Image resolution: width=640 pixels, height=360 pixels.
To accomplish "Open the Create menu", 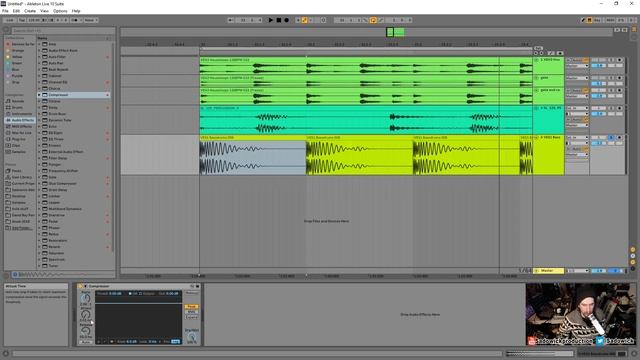I will [30, 11].
